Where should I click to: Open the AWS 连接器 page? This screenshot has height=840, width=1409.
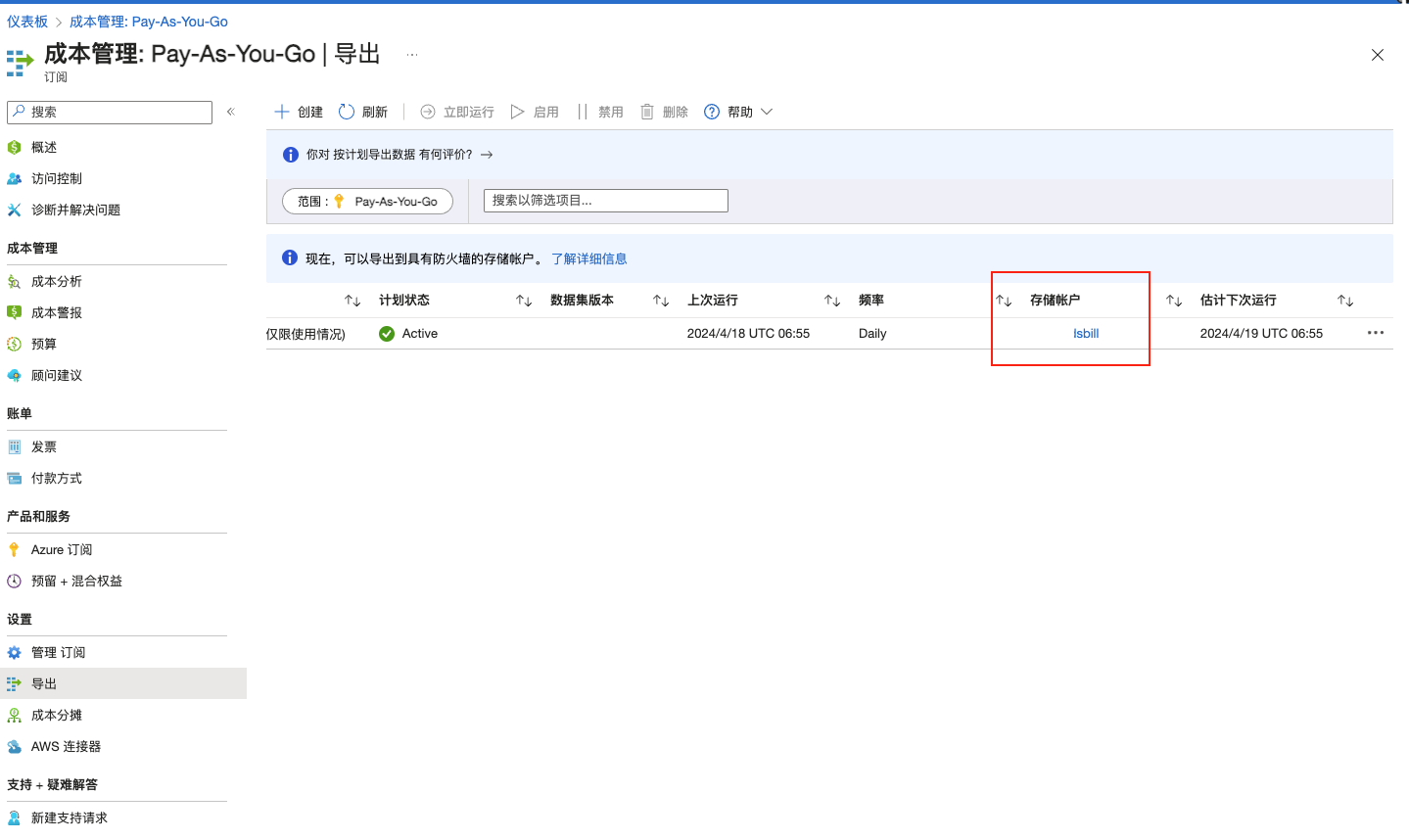click(x=66, y=747)
